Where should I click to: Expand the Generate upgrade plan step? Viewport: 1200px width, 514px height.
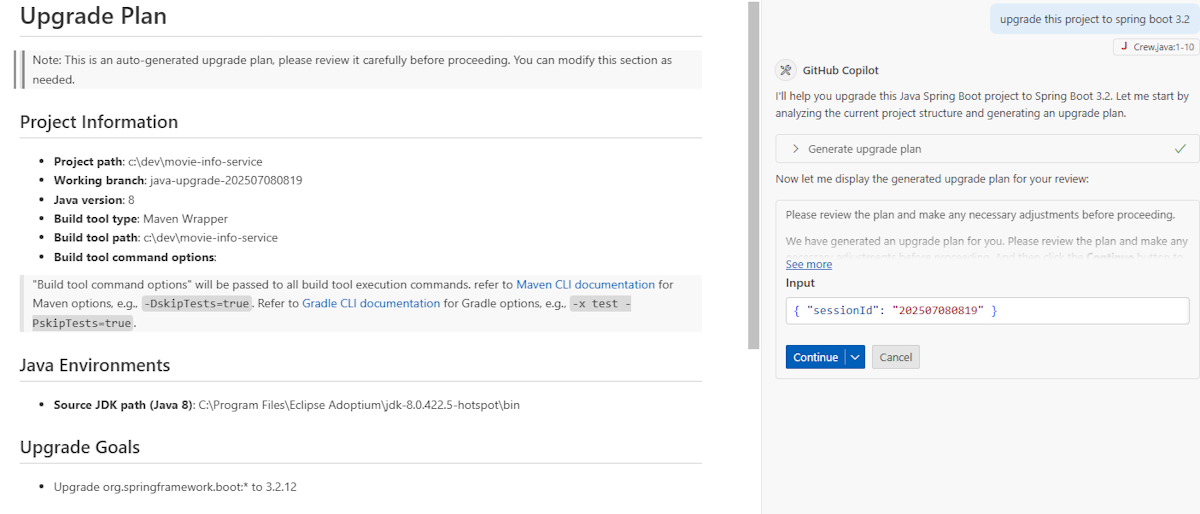pyautogui.click(x=796, y=149)
